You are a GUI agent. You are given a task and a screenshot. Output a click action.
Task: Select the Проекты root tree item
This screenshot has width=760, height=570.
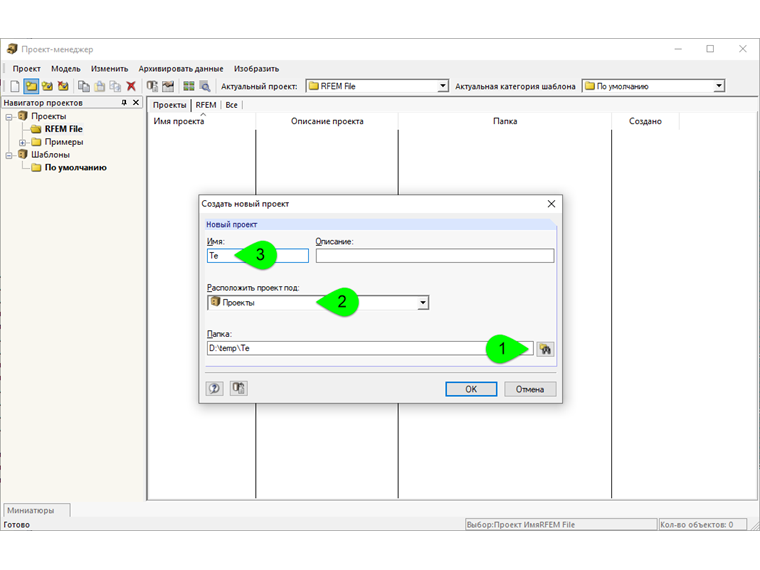[48, 116]
